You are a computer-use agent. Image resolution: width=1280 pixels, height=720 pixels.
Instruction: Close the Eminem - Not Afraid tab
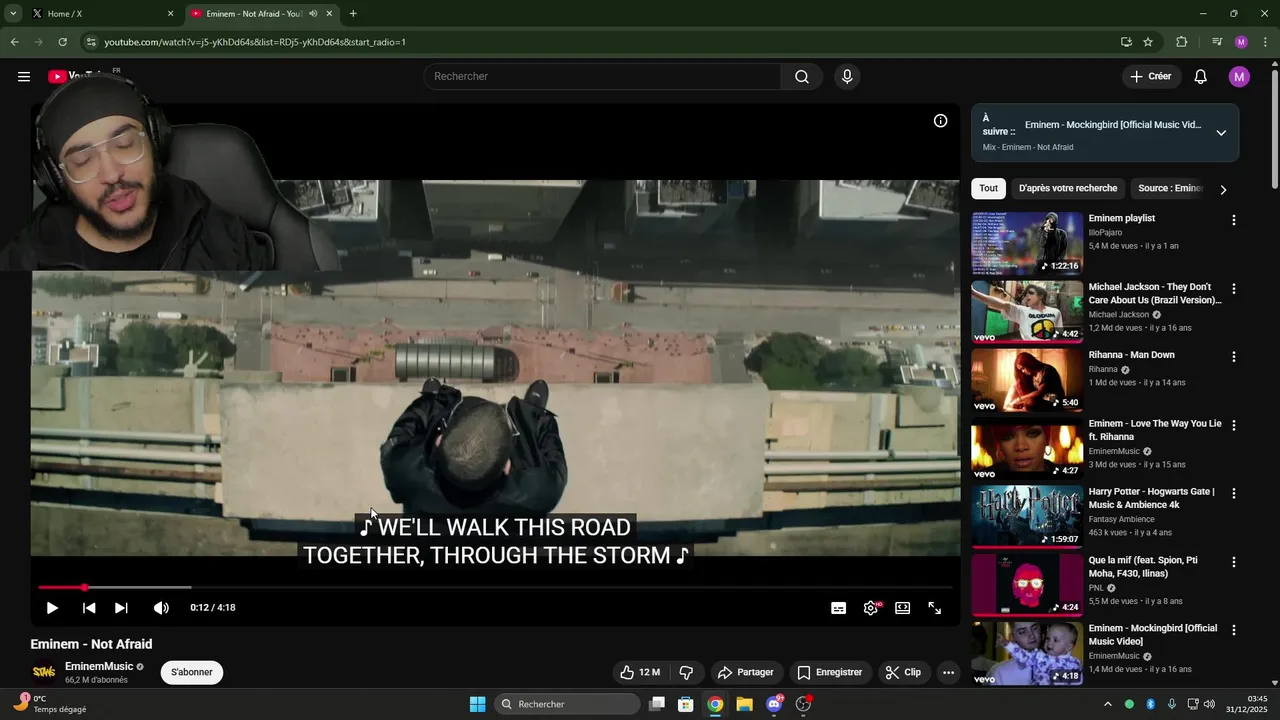[x=329, y=14]
